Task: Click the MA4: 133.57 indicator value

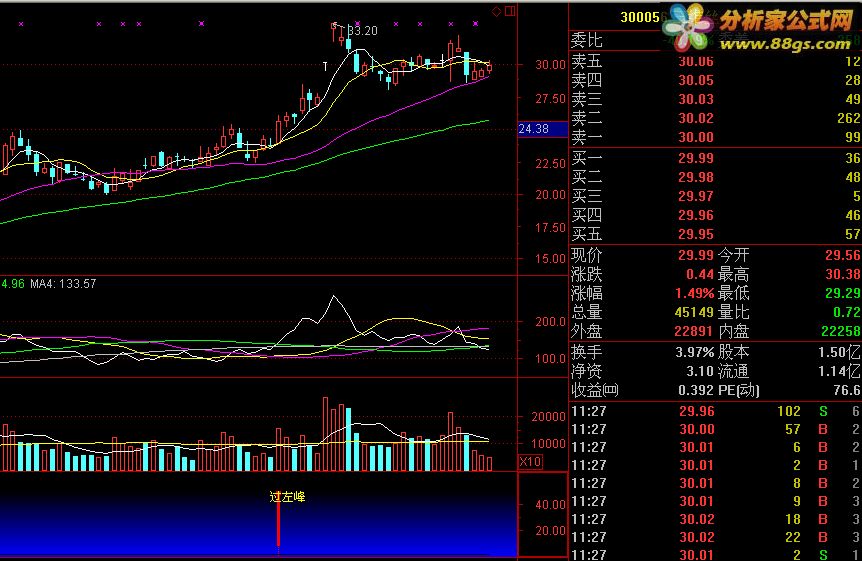Action: 63,284
